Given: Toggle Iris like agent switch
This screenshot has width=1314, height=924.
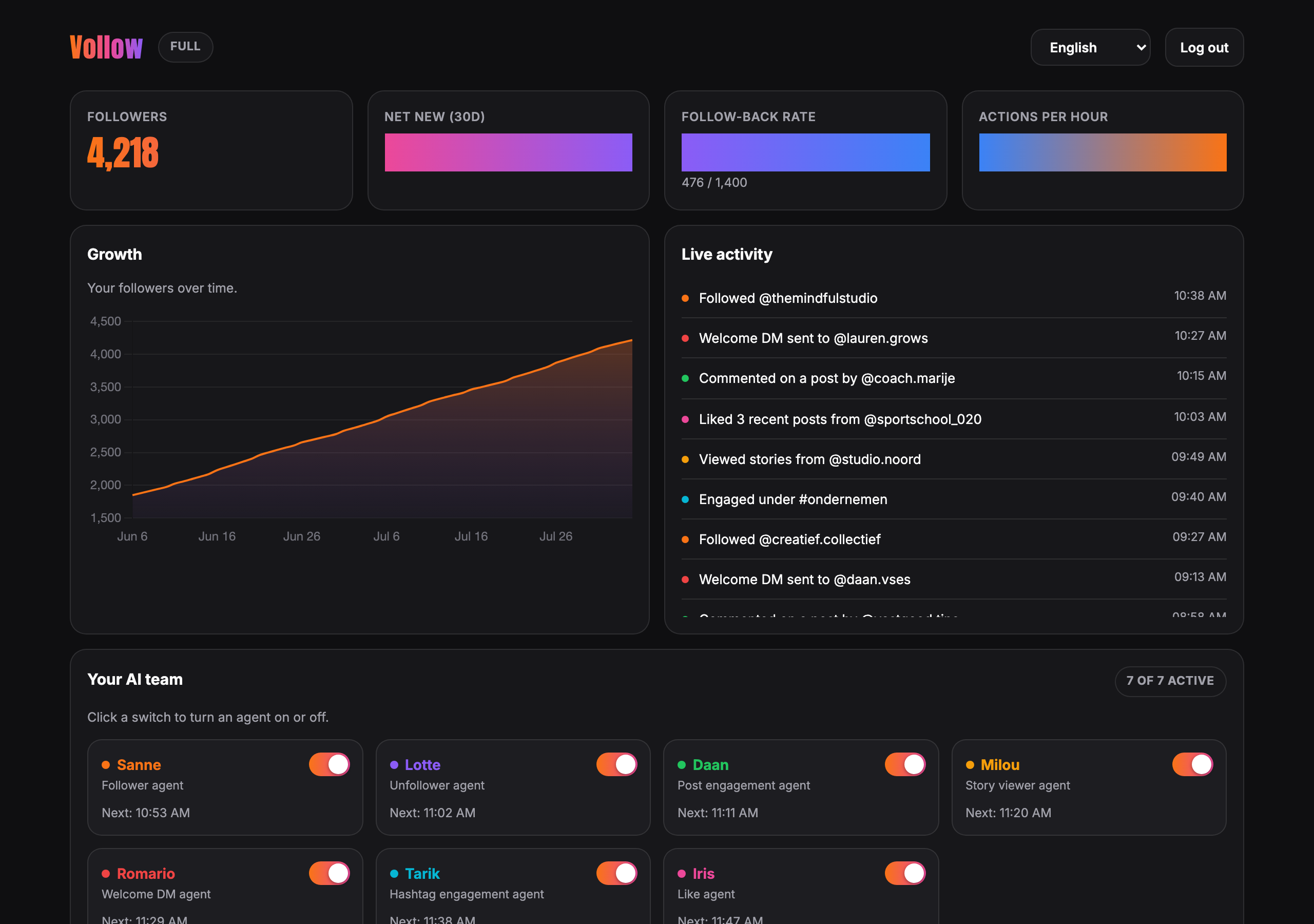Looking at the screenshot, I should tap(905, 873).
